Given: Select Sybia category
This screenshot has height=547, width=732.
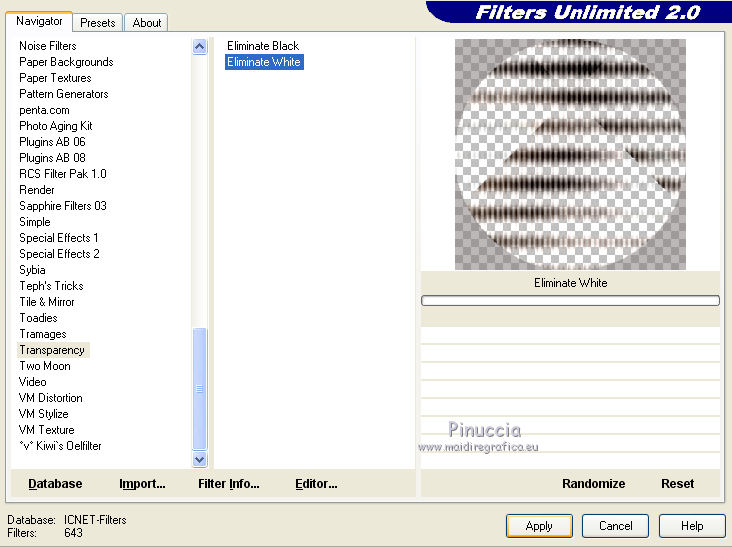Looking at the screenshot, I should pos(32,270).
